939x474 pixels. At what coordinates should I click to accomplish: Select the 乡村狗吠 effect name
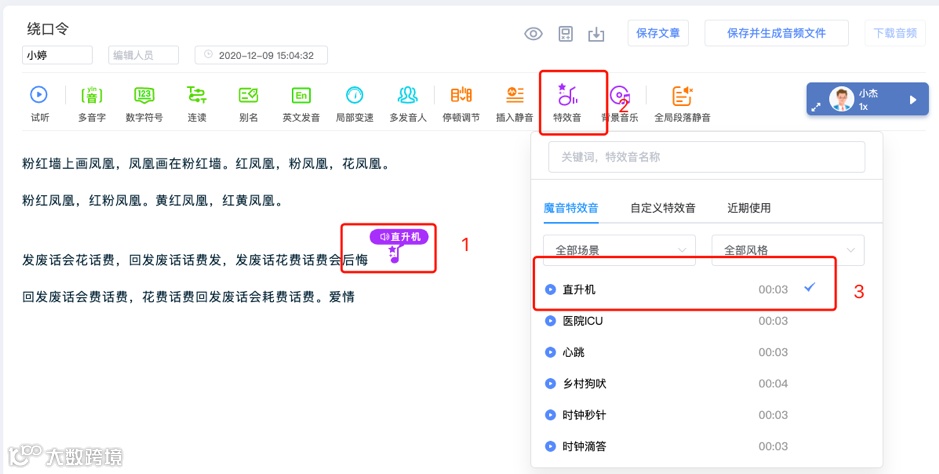coord(584,383)
